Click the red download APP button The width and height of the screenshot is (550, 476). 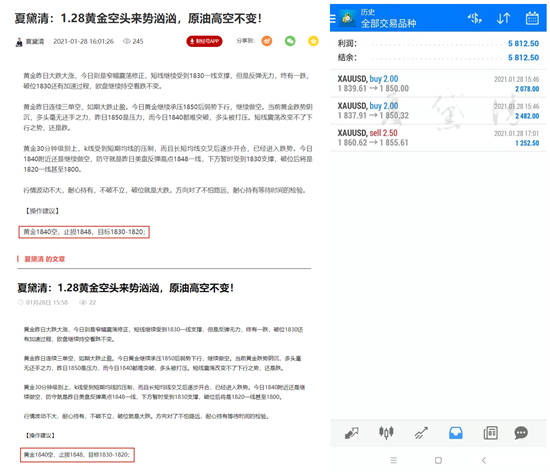204,41
